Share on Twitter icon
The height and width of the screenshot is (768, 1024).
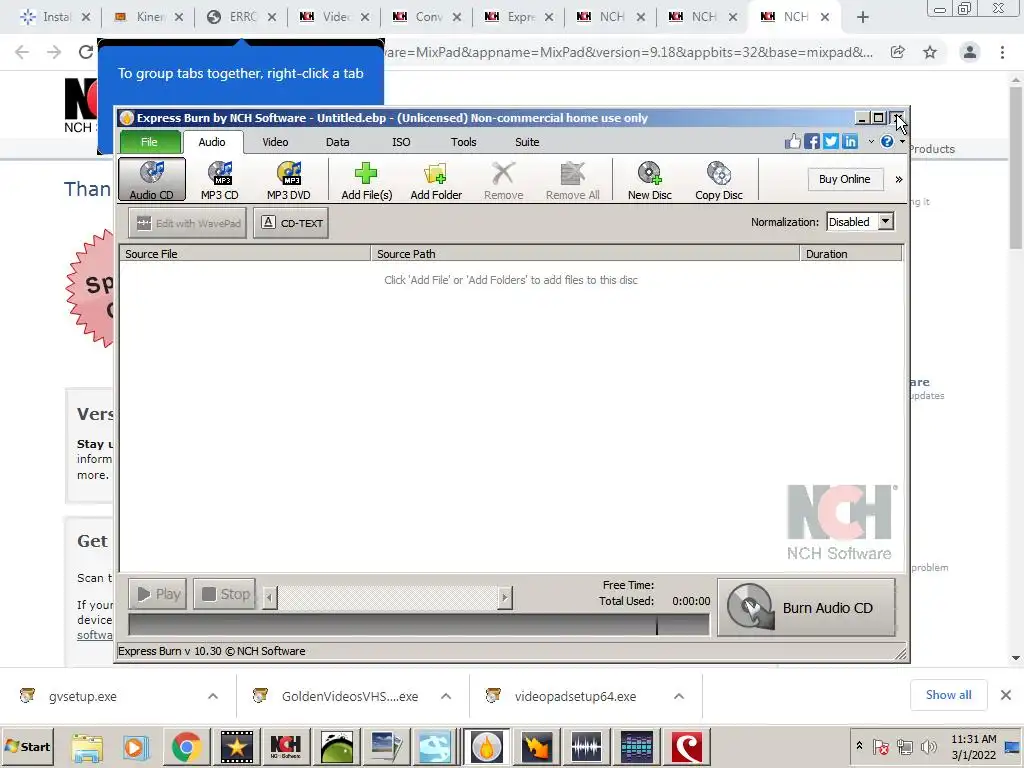click(831, 141)
